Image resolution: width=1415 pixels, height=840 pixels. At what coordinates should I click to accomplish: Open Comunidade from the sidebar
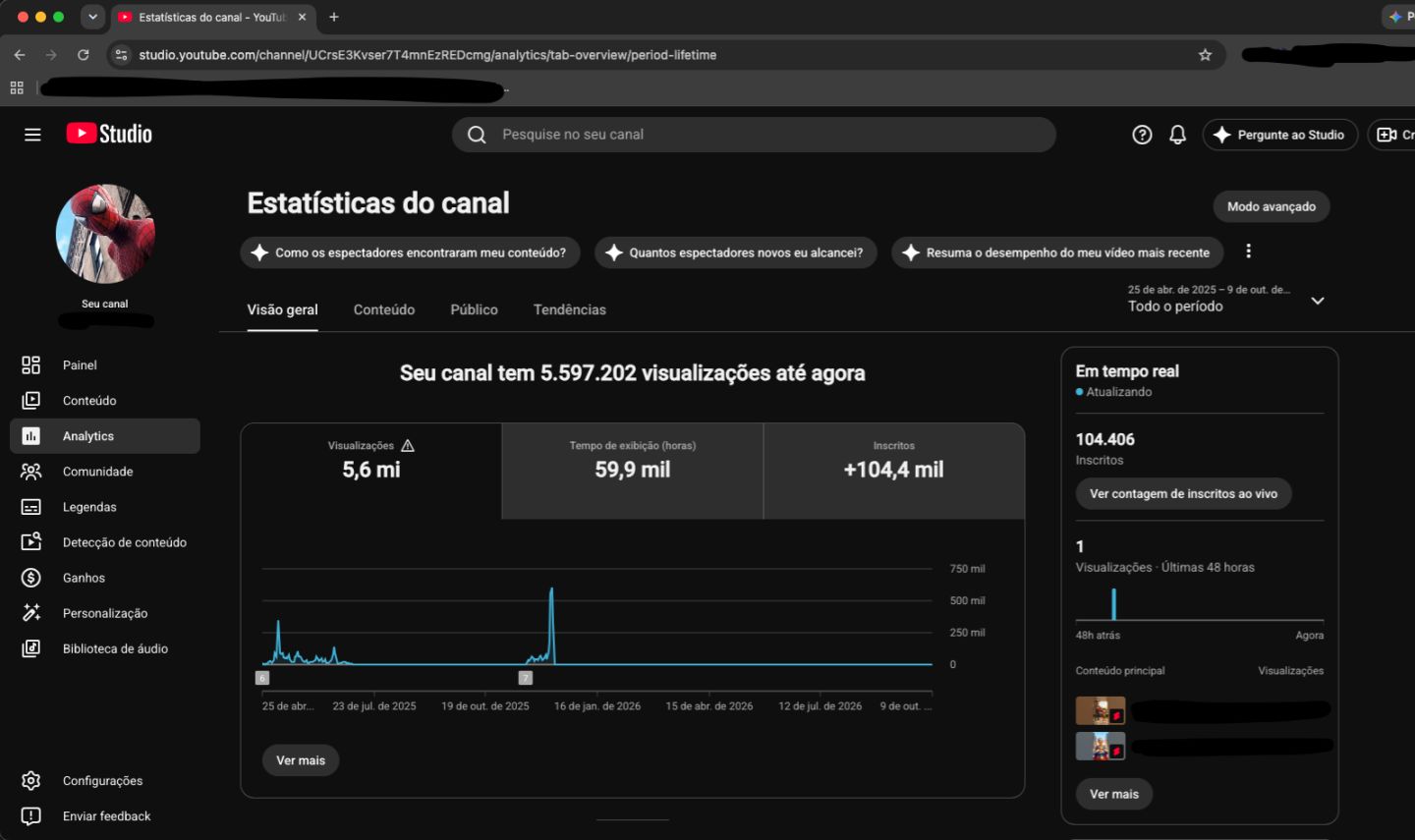105,472
